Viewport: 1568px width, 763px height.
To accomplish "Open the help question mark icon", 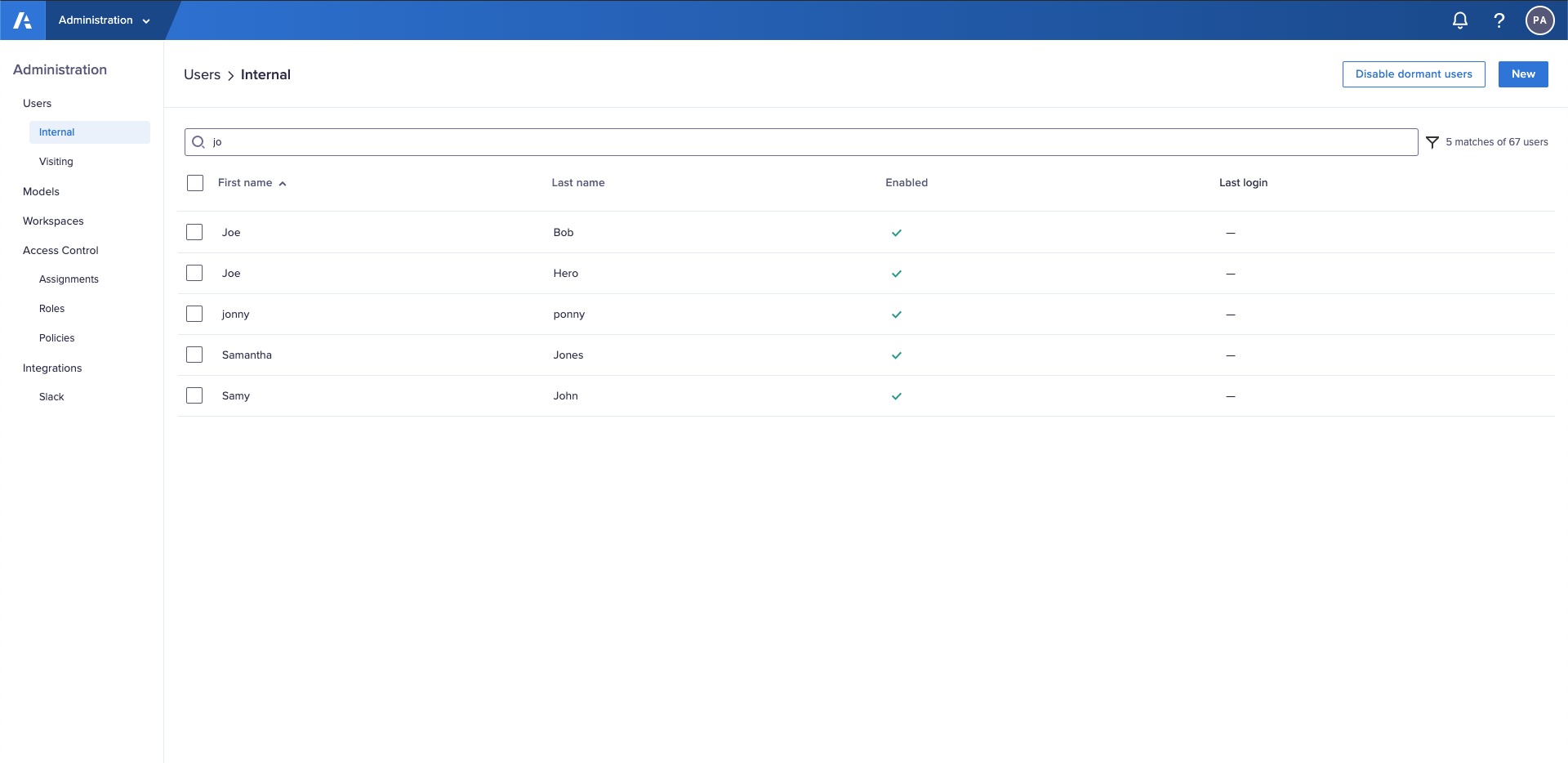I will click(1499, 20).
